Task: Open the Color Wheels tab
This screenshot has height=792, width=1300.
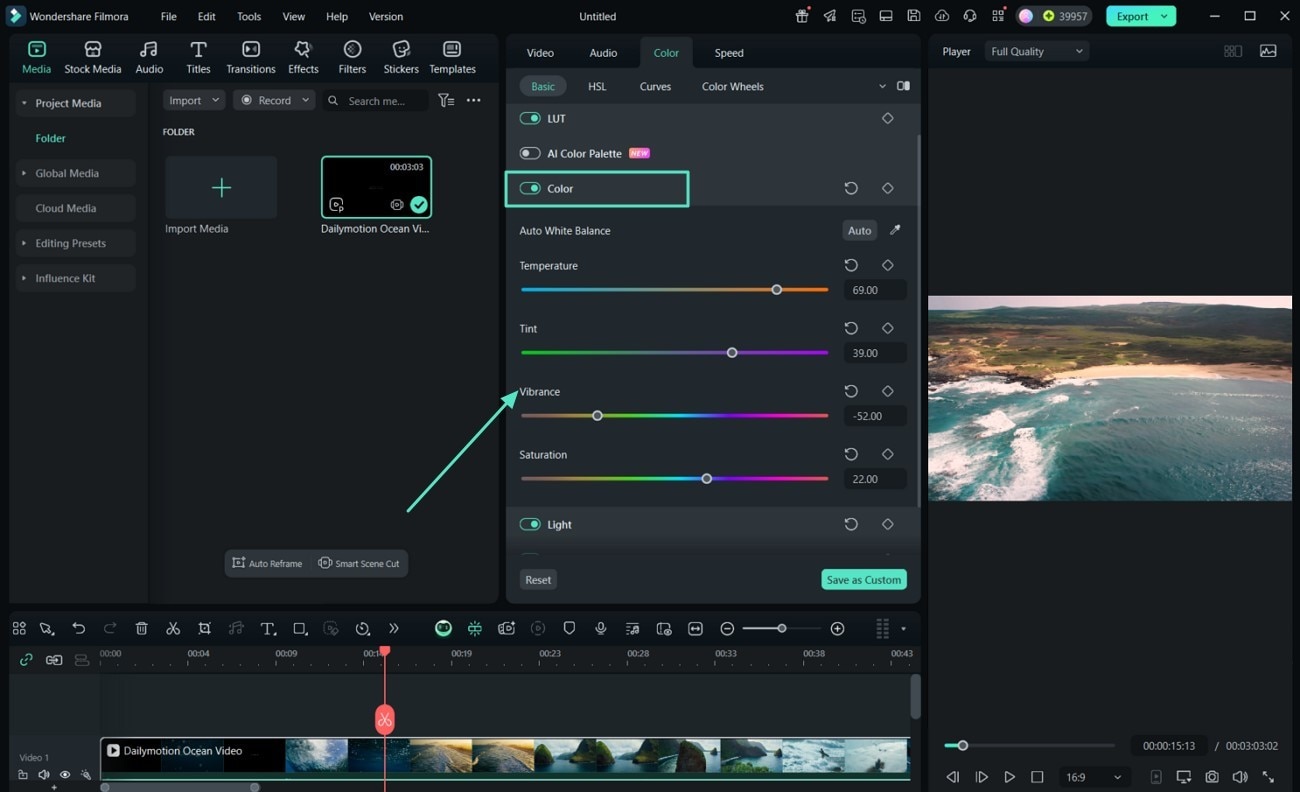Action: (x=733, y=86)
